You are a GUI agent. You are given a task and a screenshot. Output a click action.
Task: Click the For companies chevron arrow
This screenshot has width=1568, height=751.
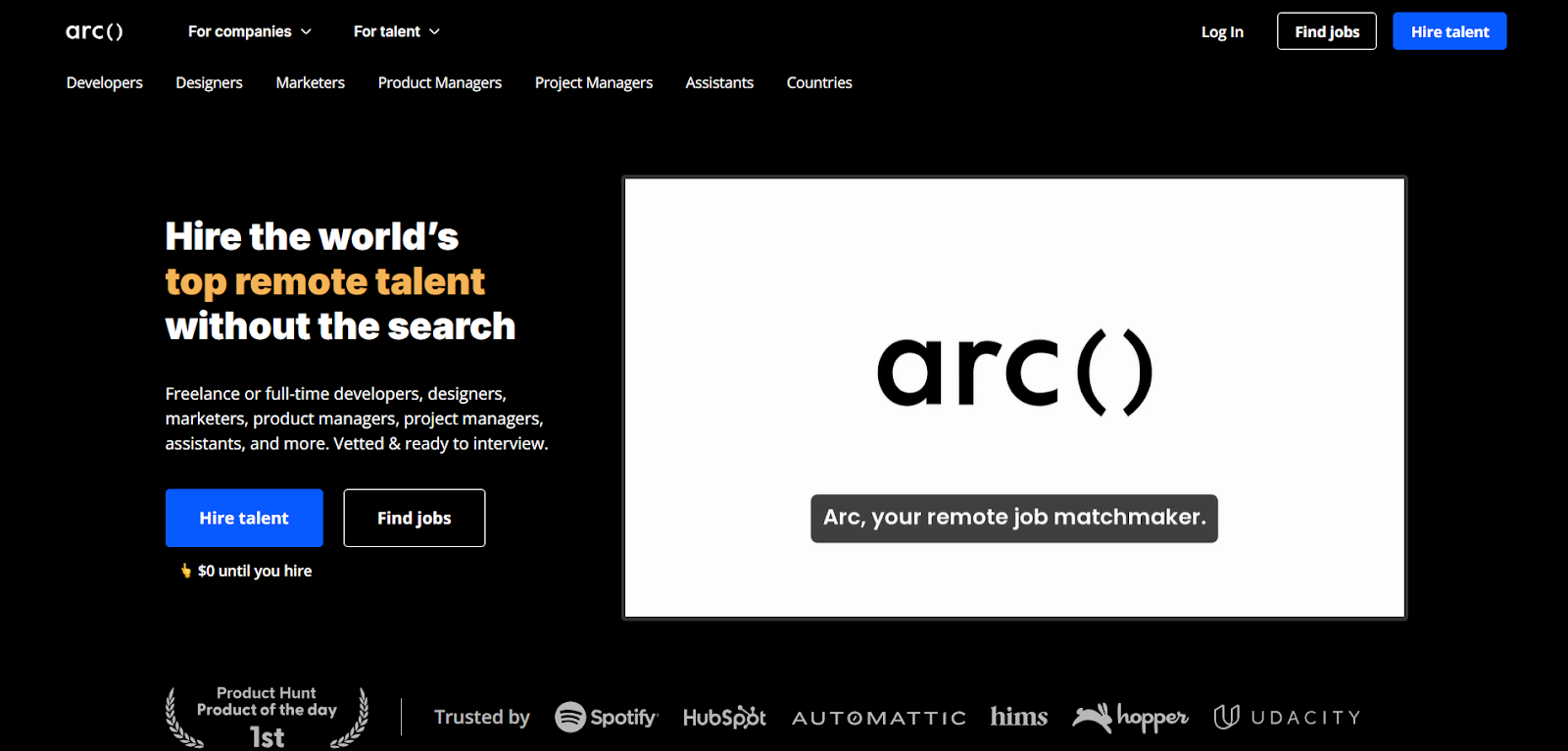pyautogui.click(x=306, y=31)
